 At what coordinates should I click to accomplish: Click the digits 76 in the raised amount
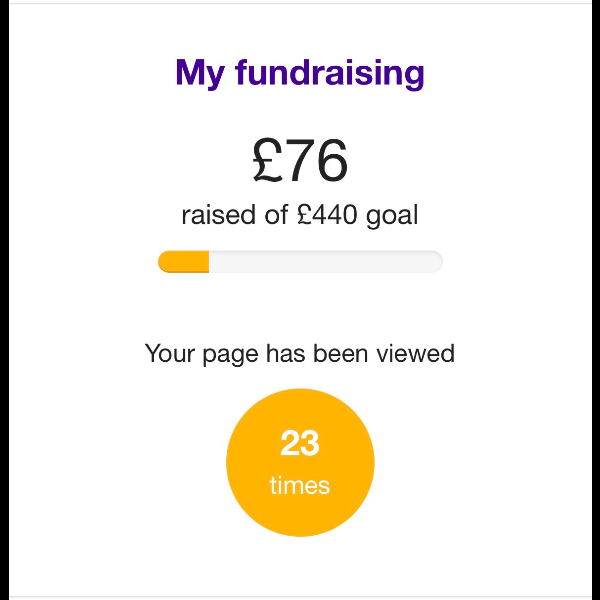coord(317,161)
